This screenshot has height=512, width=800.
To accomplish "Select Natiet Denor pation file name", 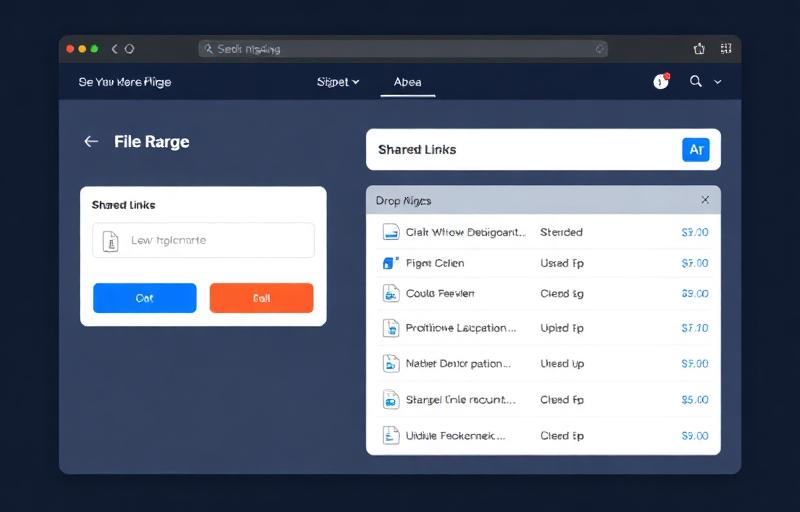I will click(x=458, y=364).
